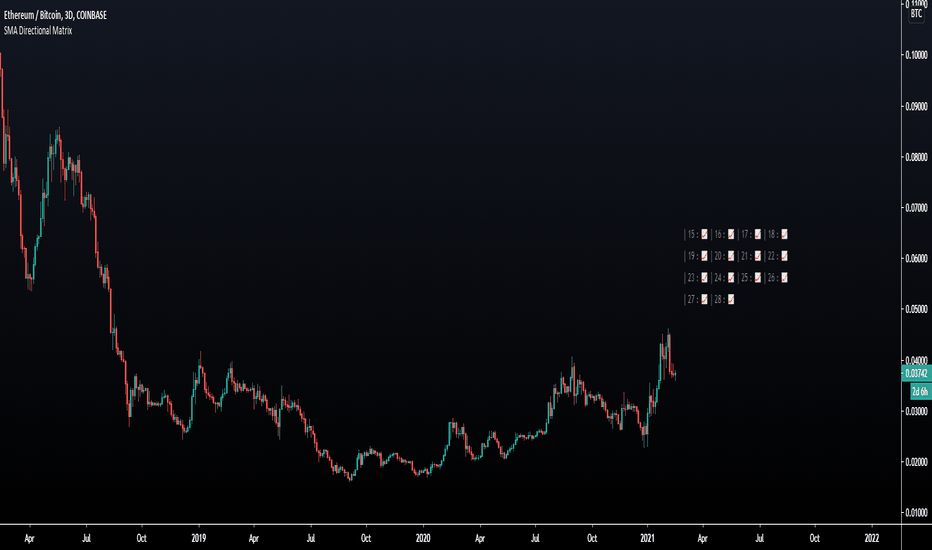This screenshot has width=932, height=550.
Task: Click the chart-up icon next to 19
Action: [x=704, y=256]
